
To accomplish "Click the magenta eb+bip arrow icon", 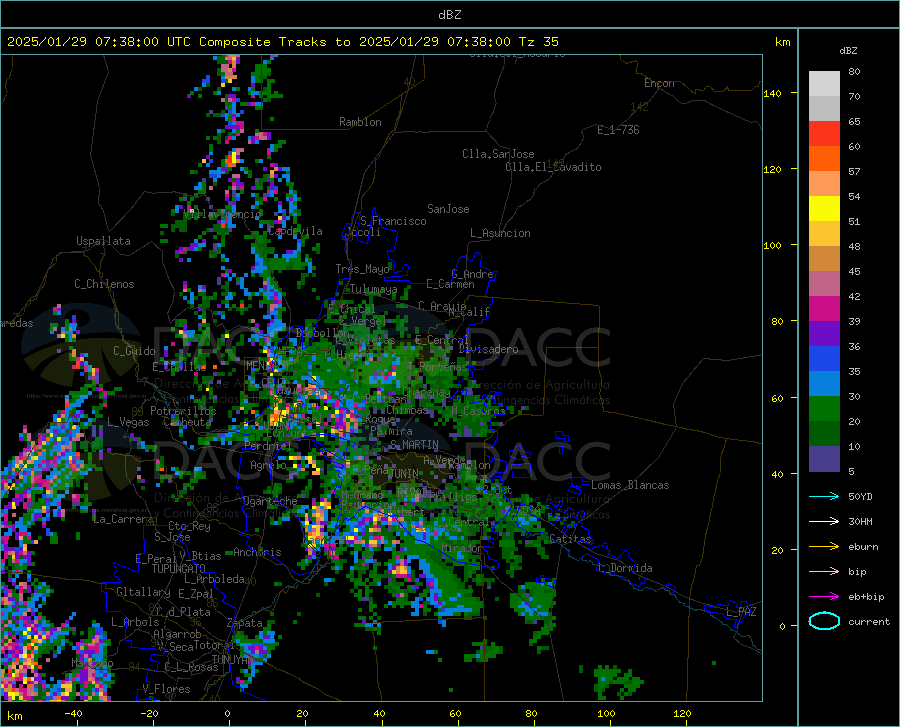I will click(x=824, y=597).
